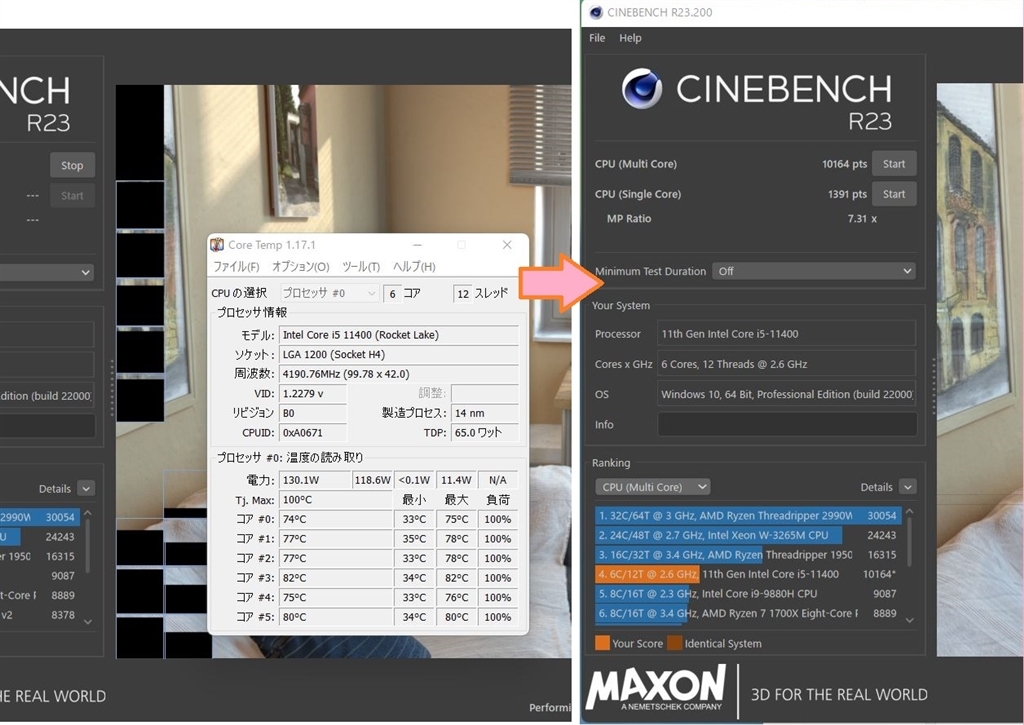Click the リビジョン value B0

pyautogui.click(x=313, y=413)
